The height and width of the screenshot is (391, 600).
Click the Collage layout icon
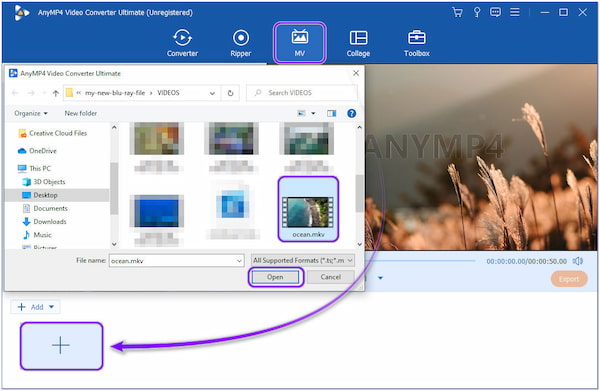pyautogui.click(x=358, y=37)
